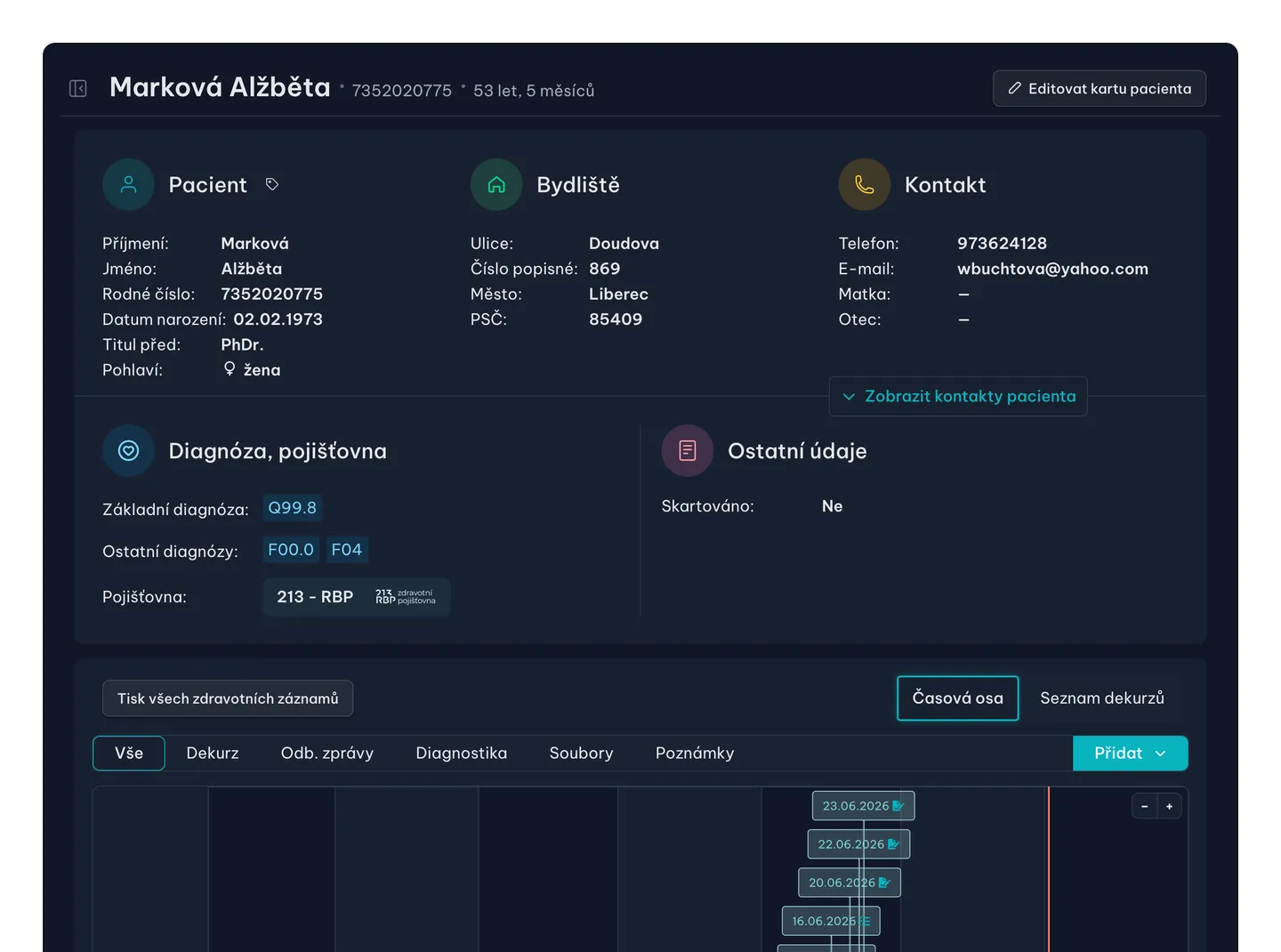
Task: Click the Bydliště house icon
Action: (x=496, y=184)
